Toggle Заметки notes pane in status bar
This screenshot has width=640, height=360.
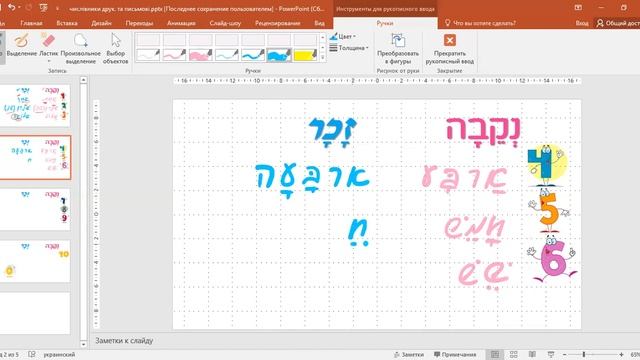pos(409,355)
